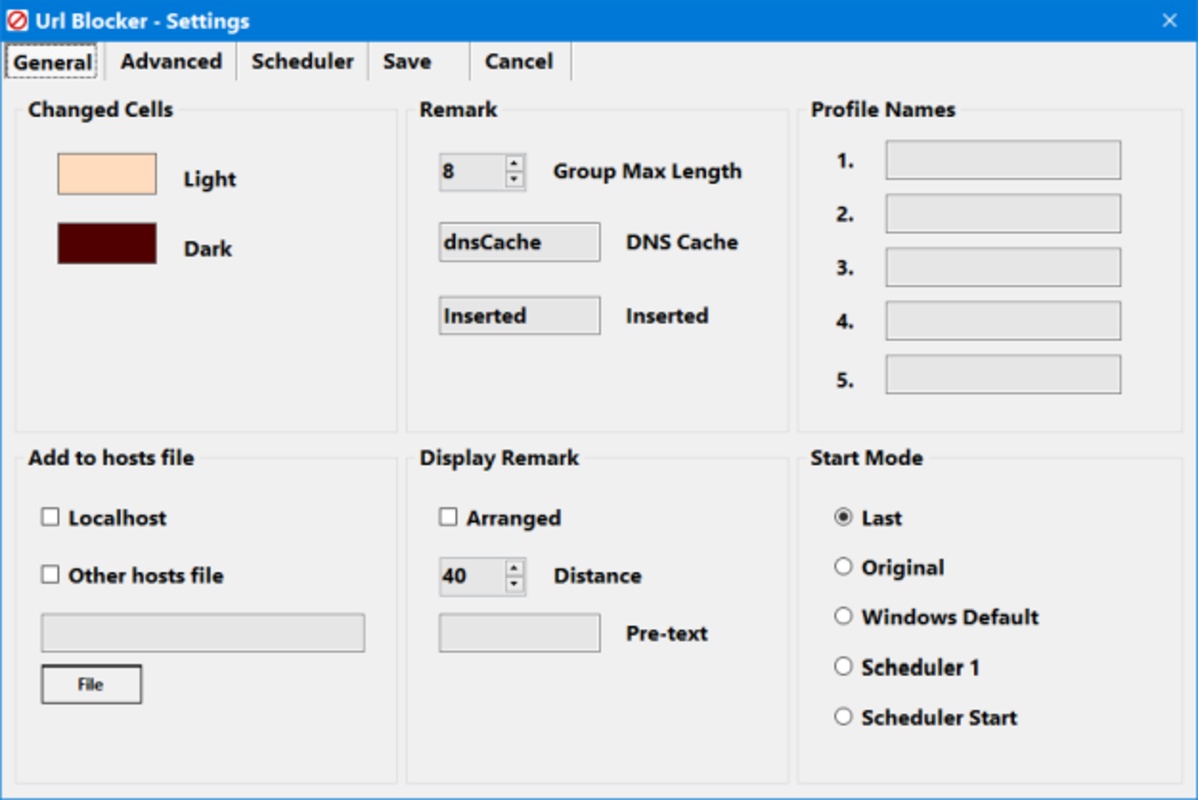Click the File browse button
Image resolution: width=1198 pixels, height=800 pixels.
click(x=91, y=684)
